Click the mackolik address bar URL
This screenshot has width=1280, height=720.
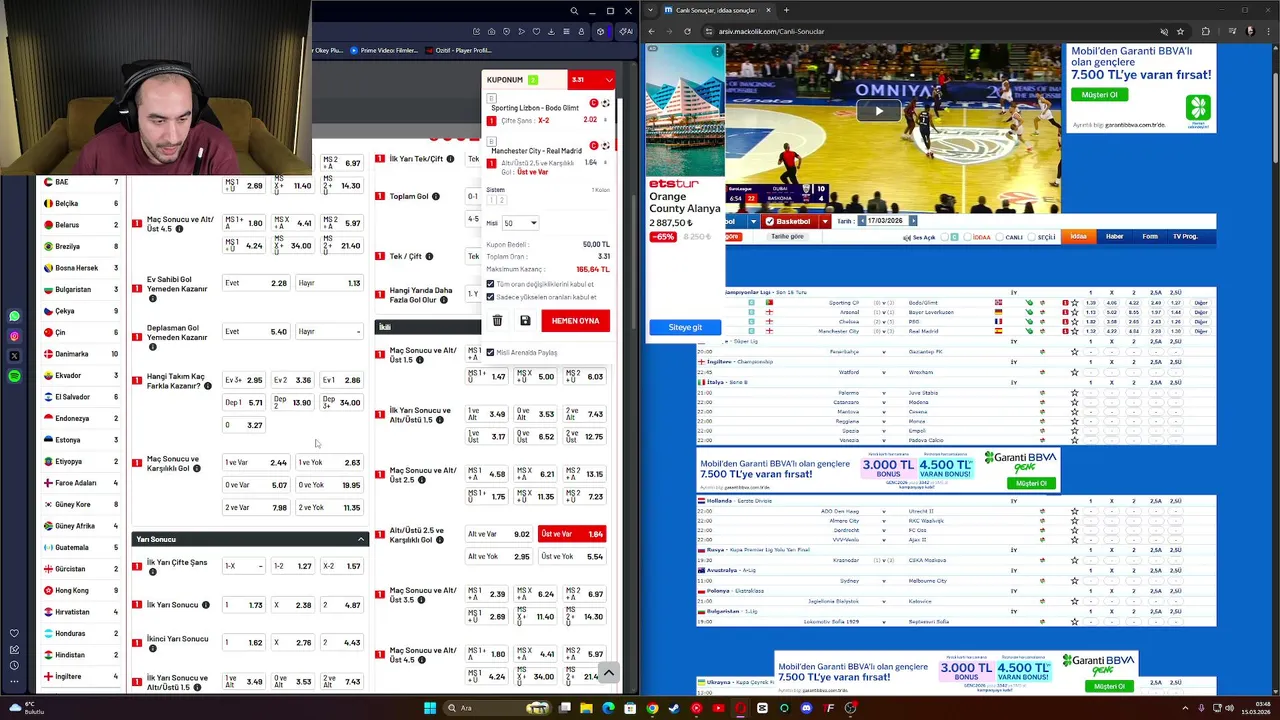[x=771, y=31]
